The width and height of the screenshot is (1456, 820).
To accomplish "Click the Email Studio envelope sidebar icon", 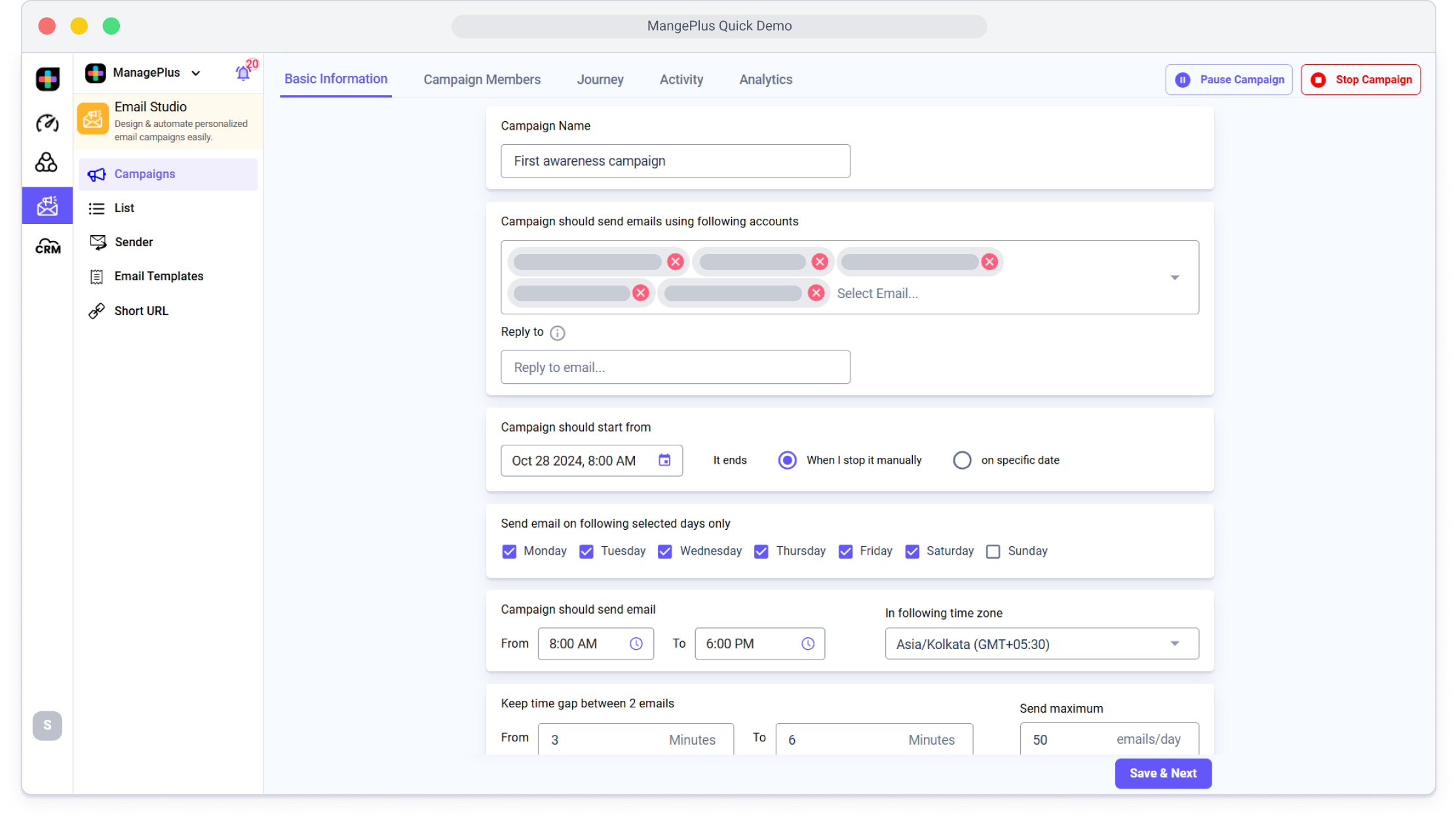I will 47,206.
